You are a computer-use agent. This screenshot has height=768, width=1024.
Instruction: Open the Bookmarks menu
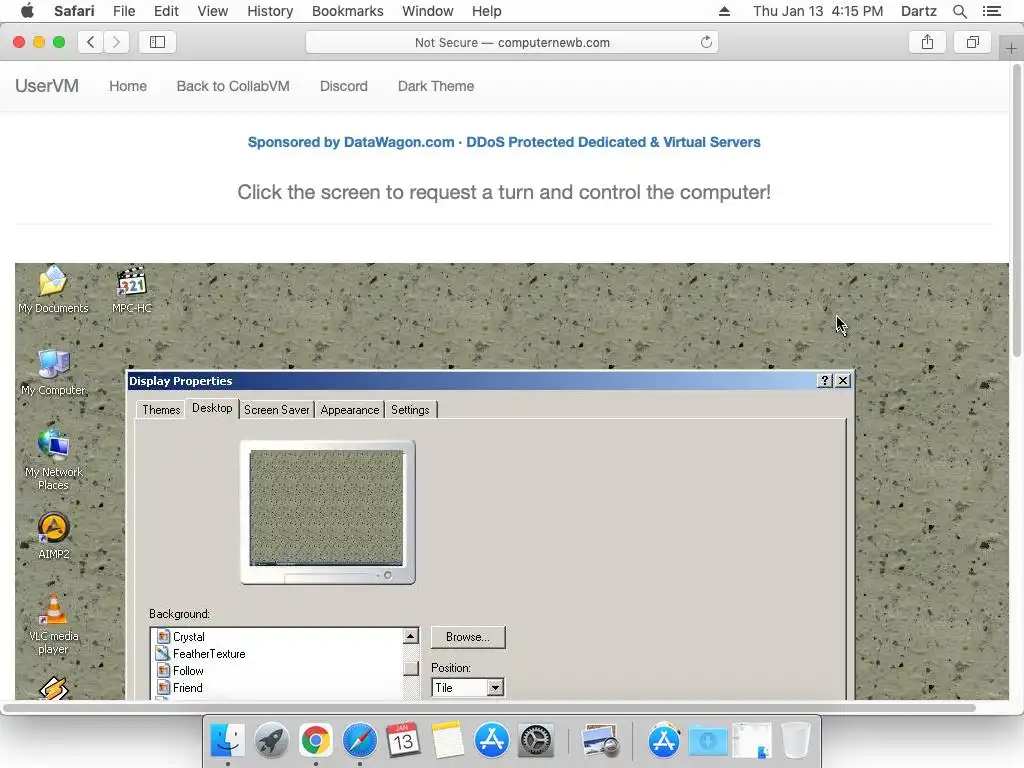(347, 11)
